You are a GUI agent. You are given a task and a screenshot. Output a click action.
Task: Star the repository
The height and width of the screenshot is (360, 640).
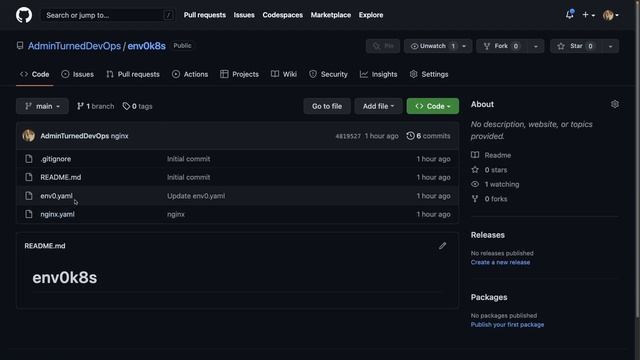click(576, 46)
